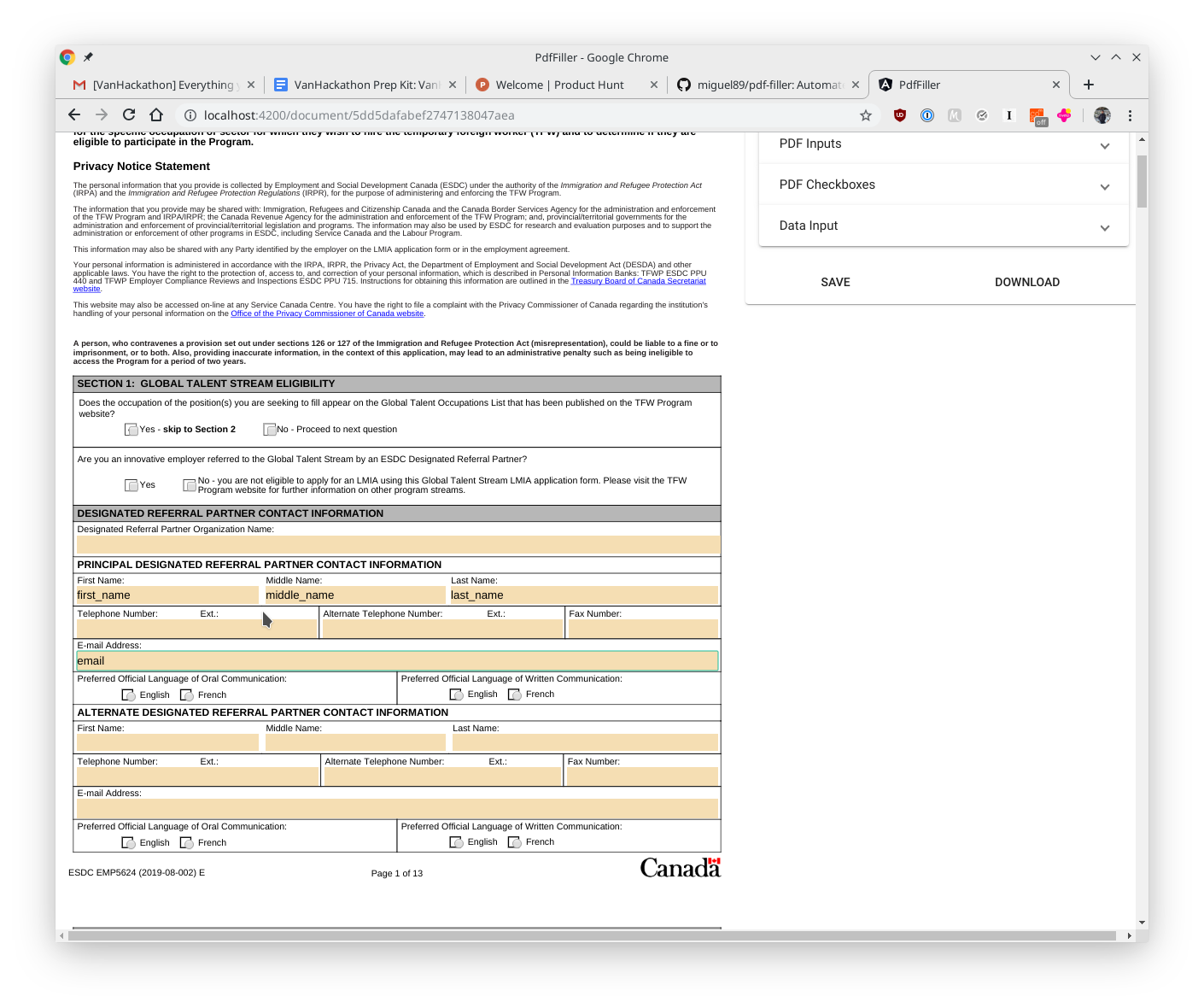Open the browser home page

(156, 115)
